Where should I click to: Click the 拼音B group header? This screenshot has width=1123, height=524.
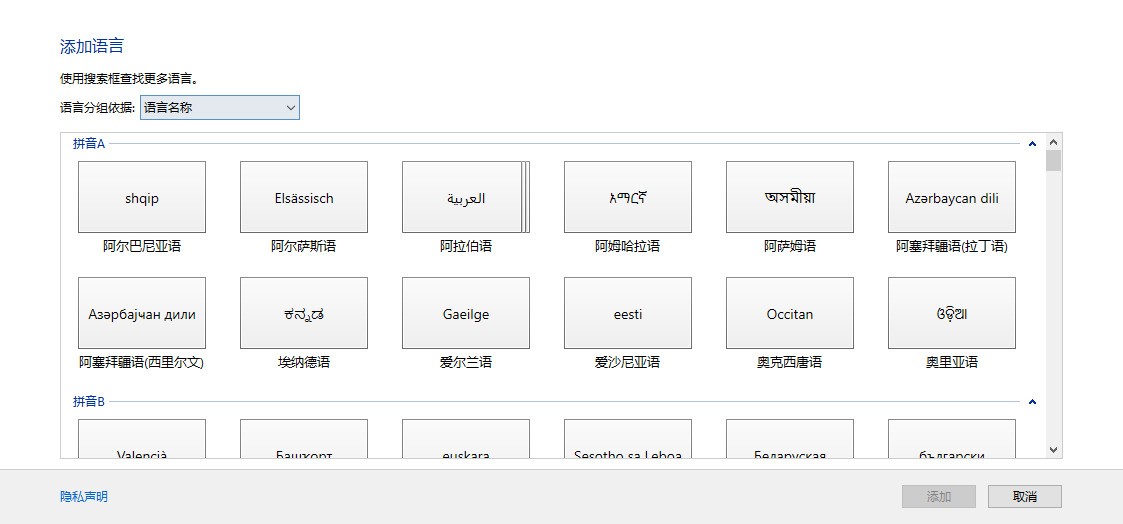point(89,402)
